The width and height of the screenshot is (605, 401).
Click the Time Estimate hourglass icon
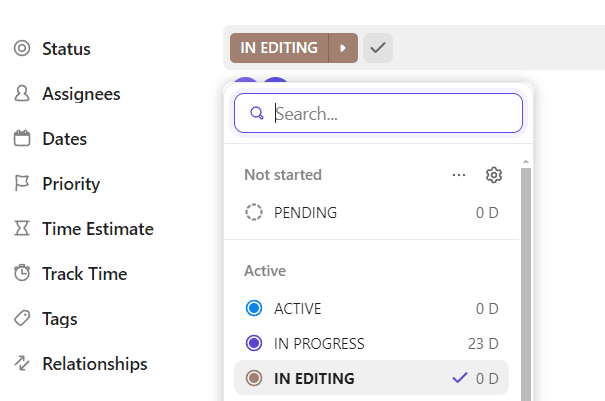(x=21, y=229)
